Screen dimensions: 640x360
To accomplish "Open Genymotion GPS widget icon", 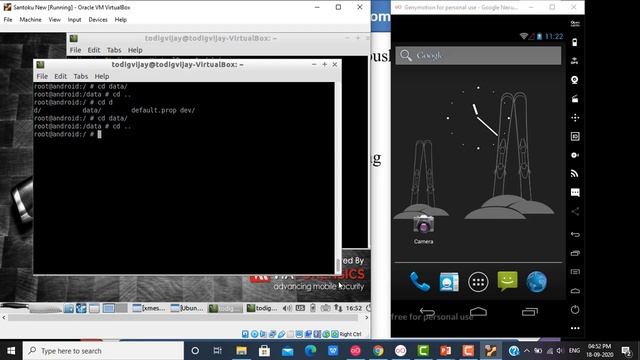I will (x=575, y=61).
